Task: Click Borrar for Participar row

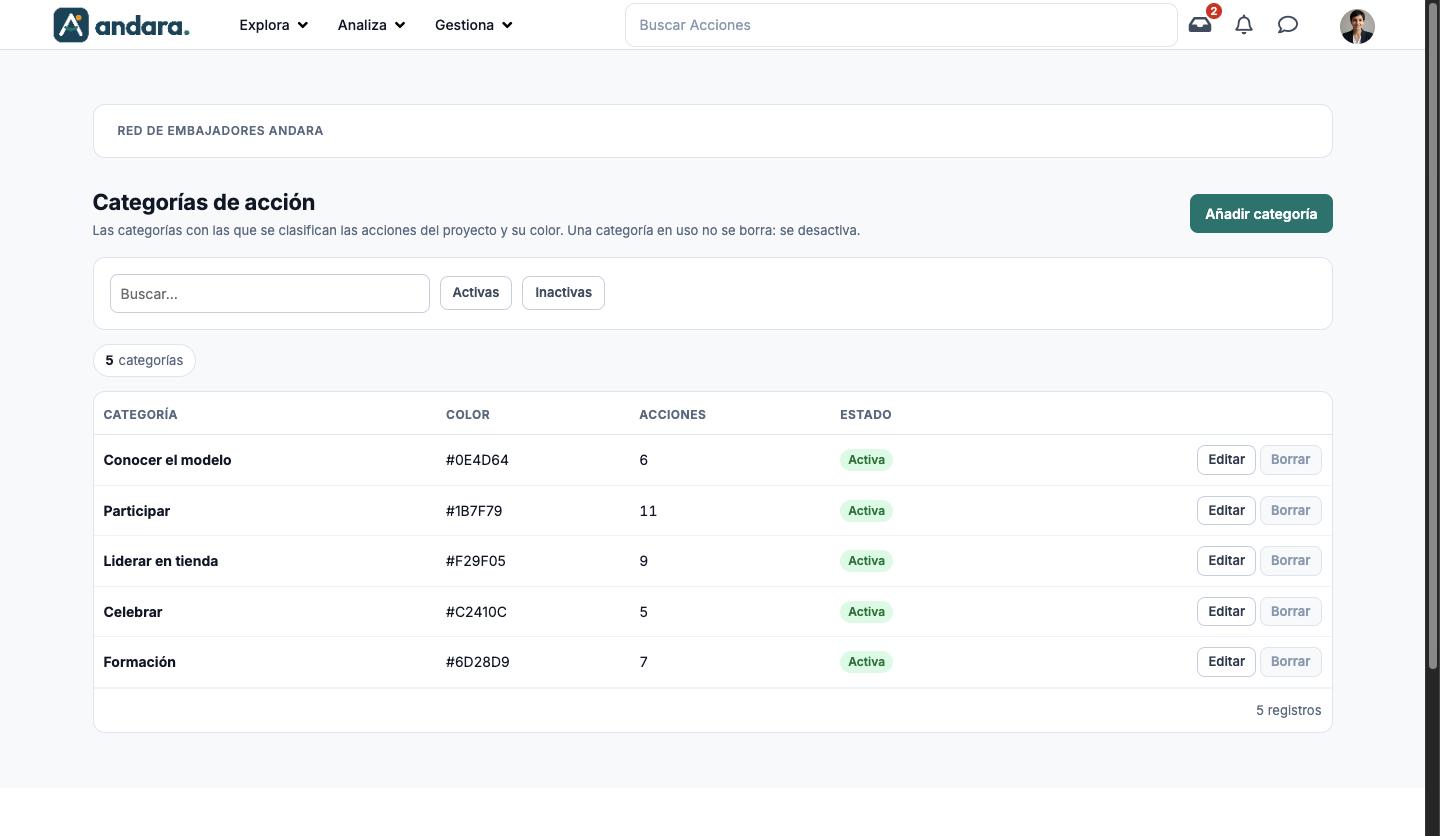Action: pyautogui.click(x=1291, y=510)
